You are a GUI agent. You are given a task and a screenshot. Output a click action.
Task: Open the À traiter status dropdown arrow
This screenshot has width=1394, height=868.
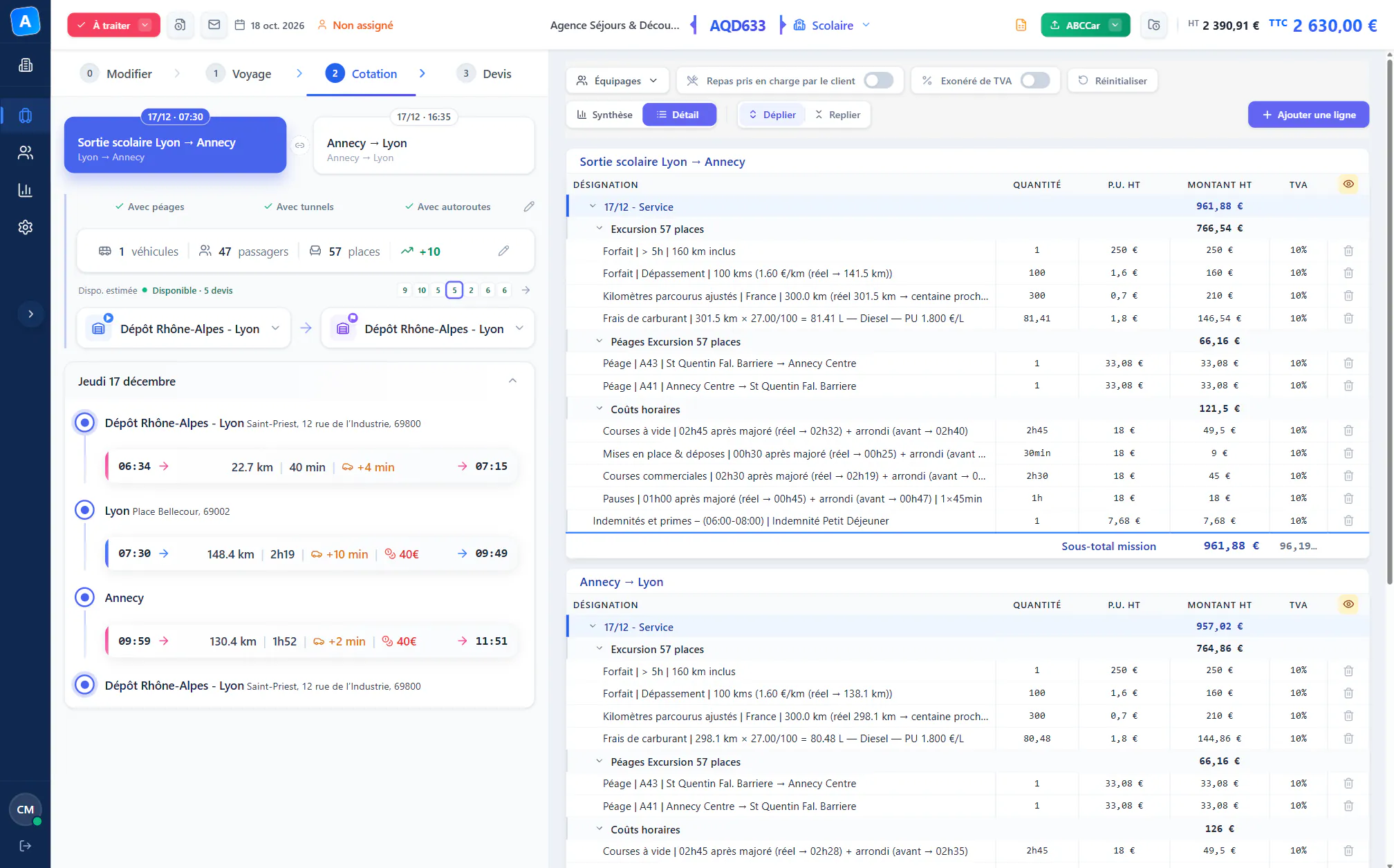[x=145, y=25]
